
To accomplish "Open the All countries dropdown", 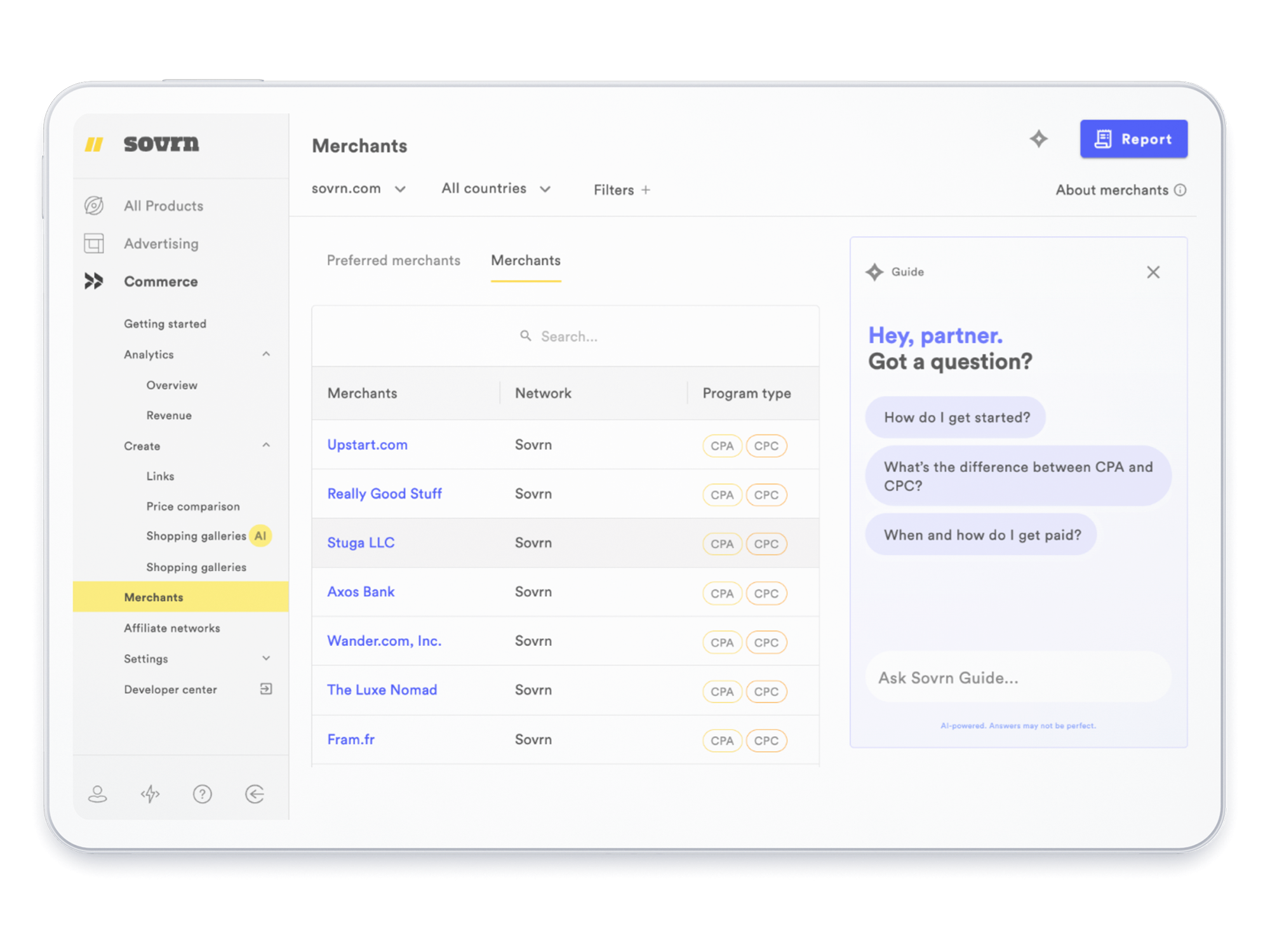I will tap(495, 189).
